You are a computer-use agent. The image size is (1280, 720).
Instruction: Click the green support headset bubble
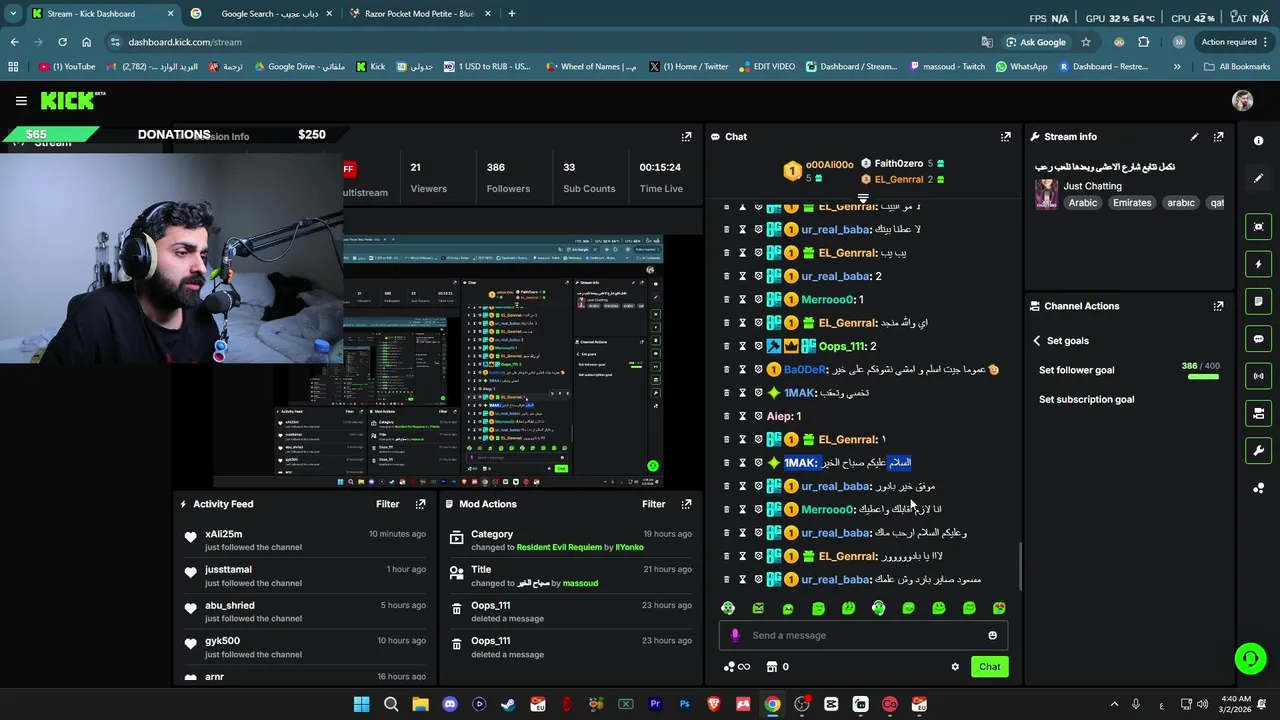[1250, 658]
